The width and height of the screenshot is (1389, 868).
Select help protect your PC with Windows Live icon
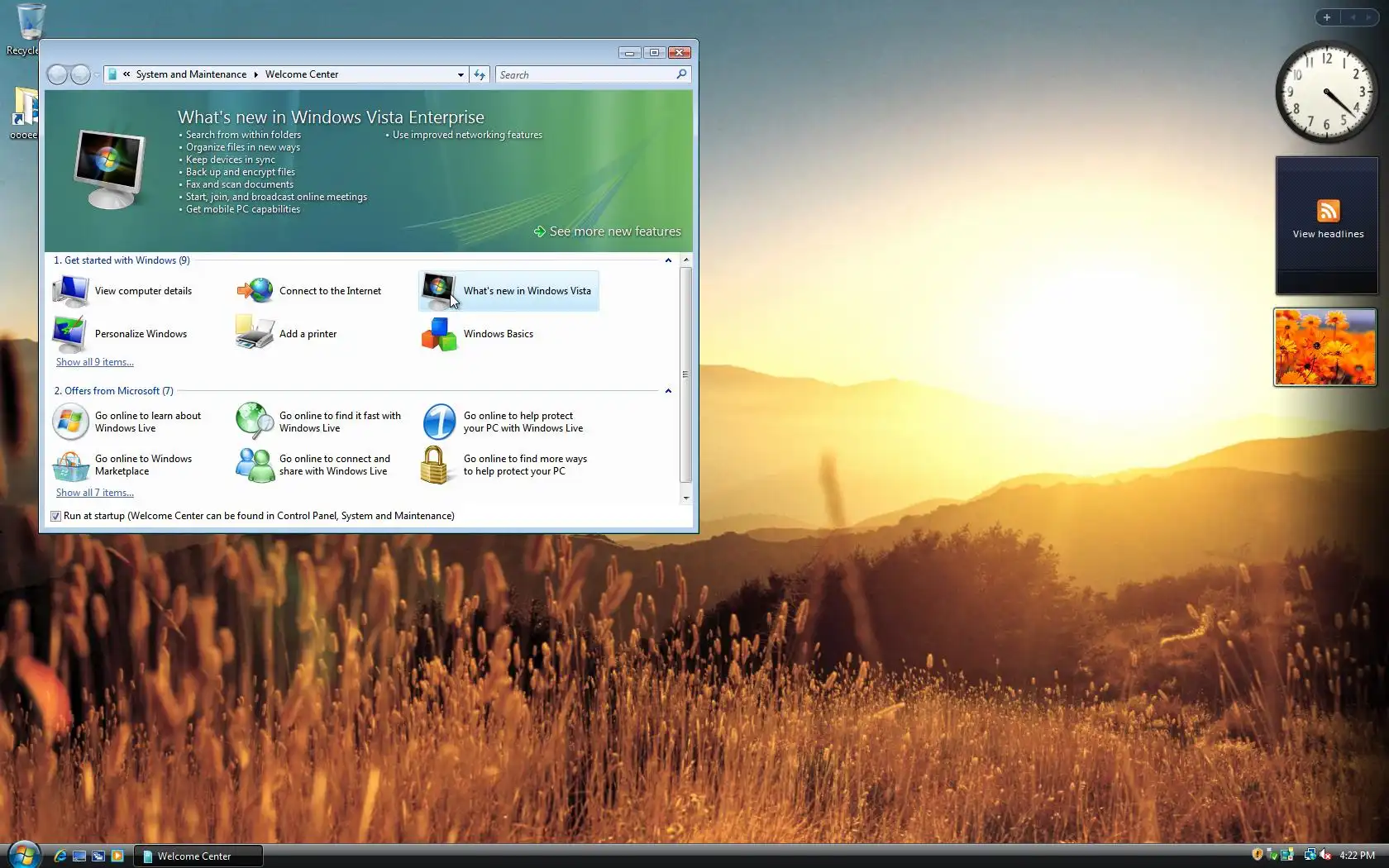(x=439, y=422)
